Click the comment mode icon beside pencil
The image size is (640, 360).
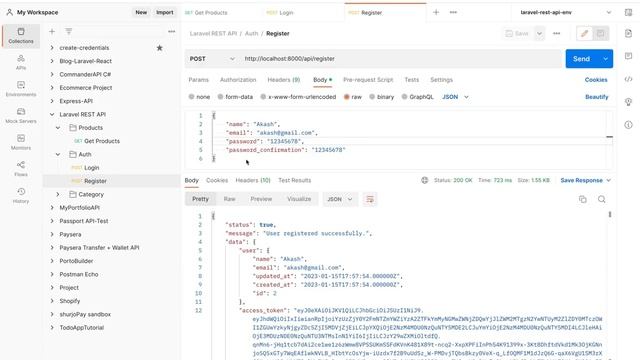pos(600,33)
